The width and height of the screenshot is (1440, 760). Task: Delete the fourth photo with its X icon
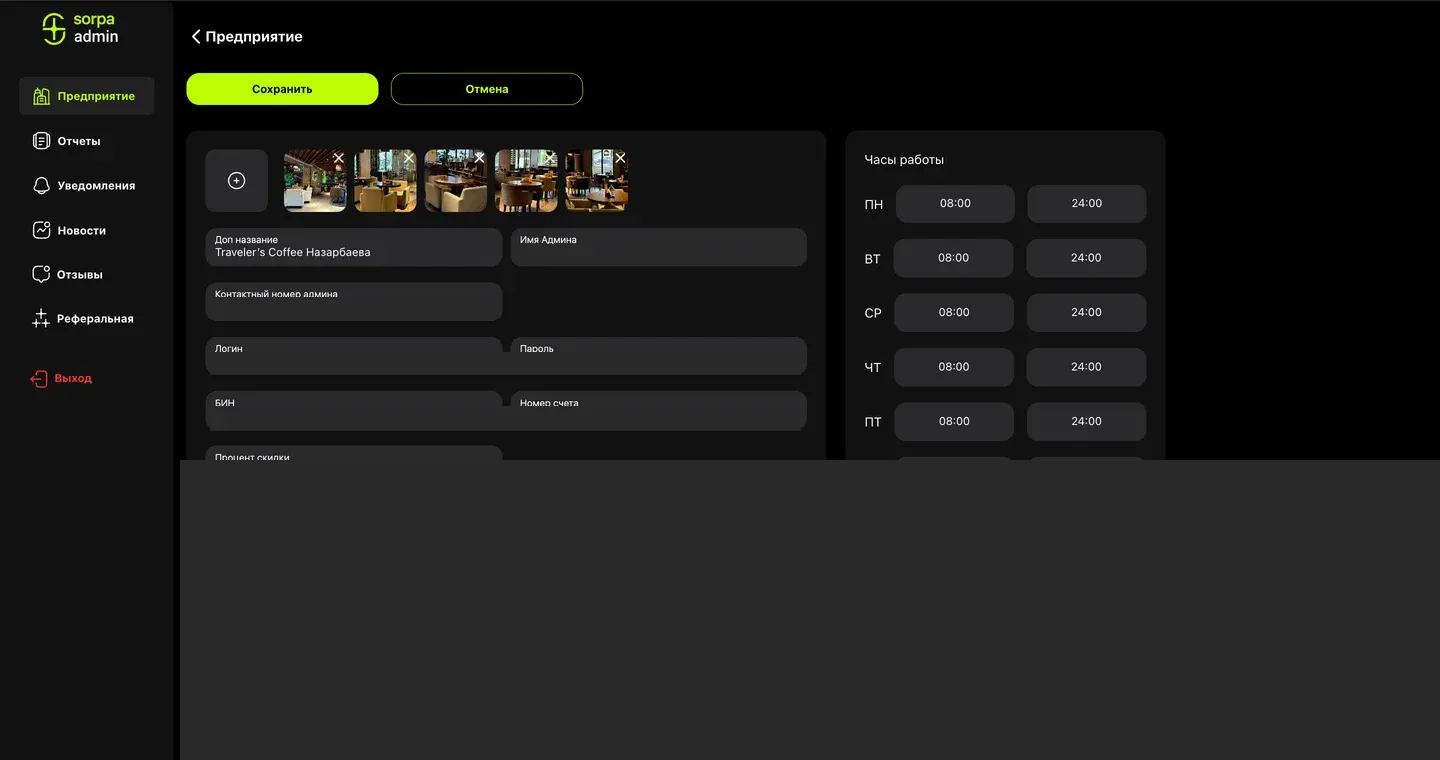click(x=550, y=158)
